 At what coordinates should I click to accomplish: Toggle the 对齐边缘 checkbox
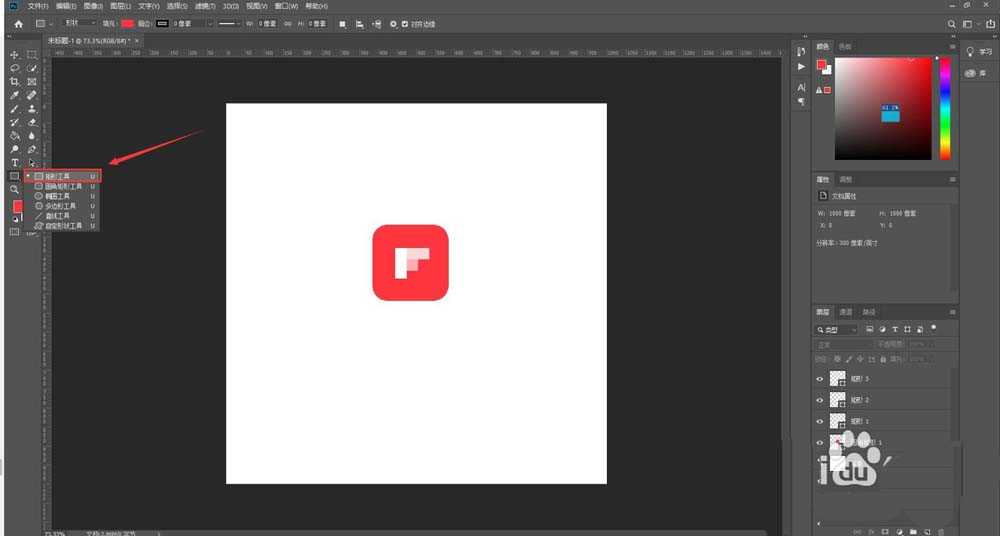click(404, 23)
